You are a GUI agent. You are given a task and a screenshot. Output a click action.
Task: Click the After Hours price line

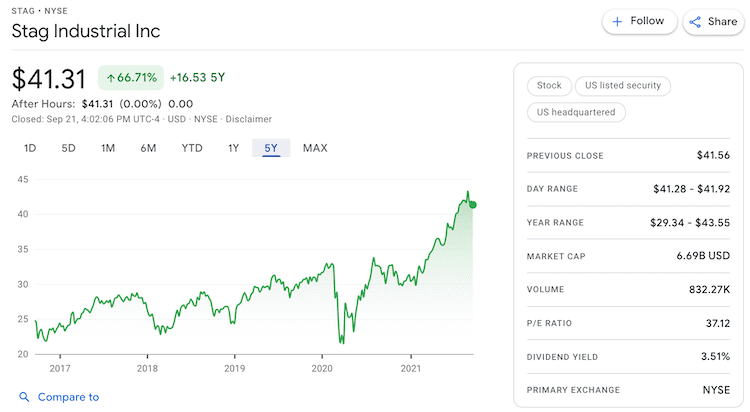point(102,104)
